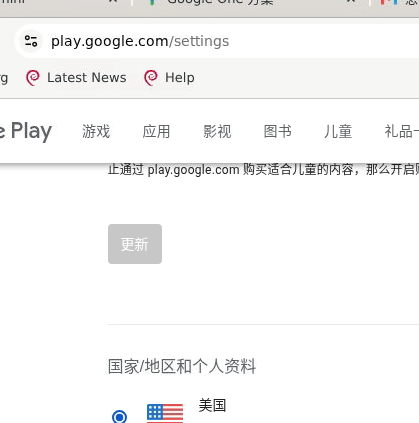Open the site information icon in address bar
The height and width of the screenshot is (423, 419).
click(x=31, y=41)
